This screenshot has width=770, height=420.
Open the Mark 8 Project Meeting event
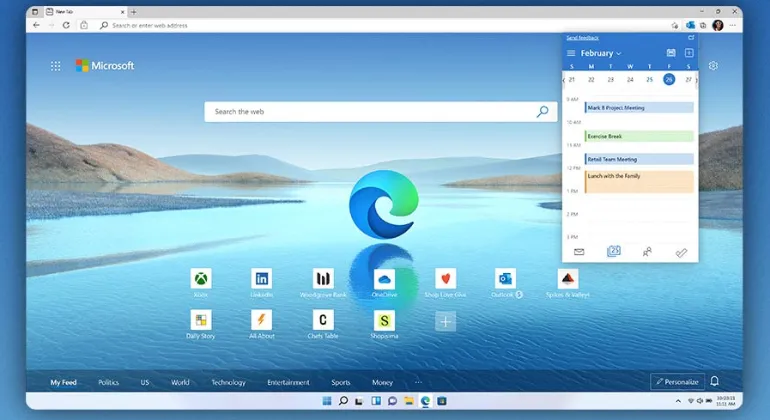point(639,108)
